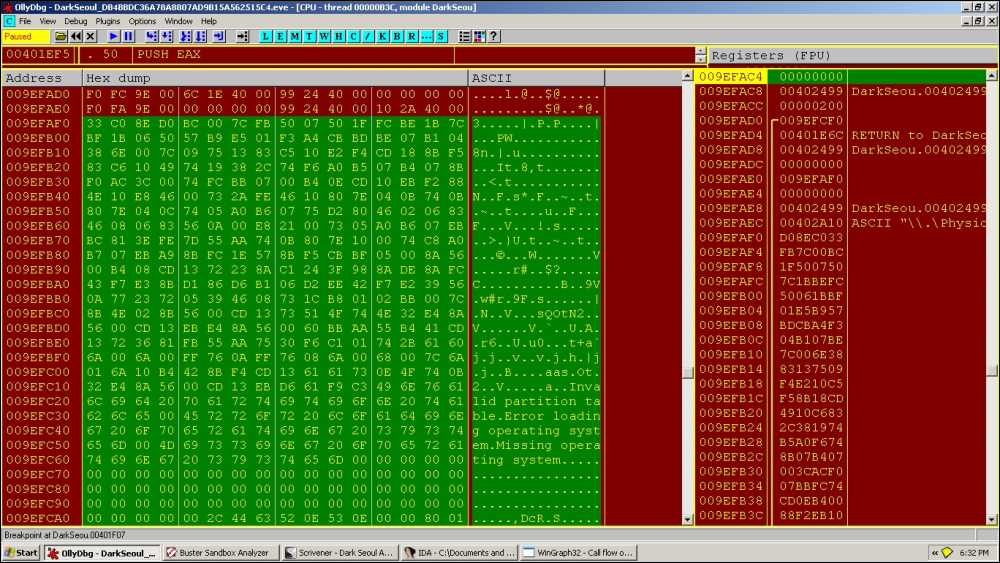1000x563 pixels.
Task: Switch to IDA taskbar item
Action: [459, 553]
